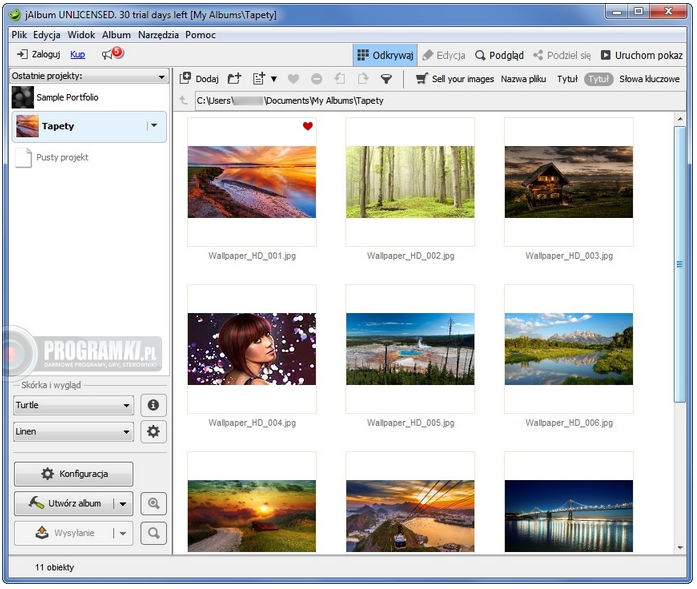Select the Wallpaper_HD_002.jpg forest thumbnail

(x=410, y=182)
